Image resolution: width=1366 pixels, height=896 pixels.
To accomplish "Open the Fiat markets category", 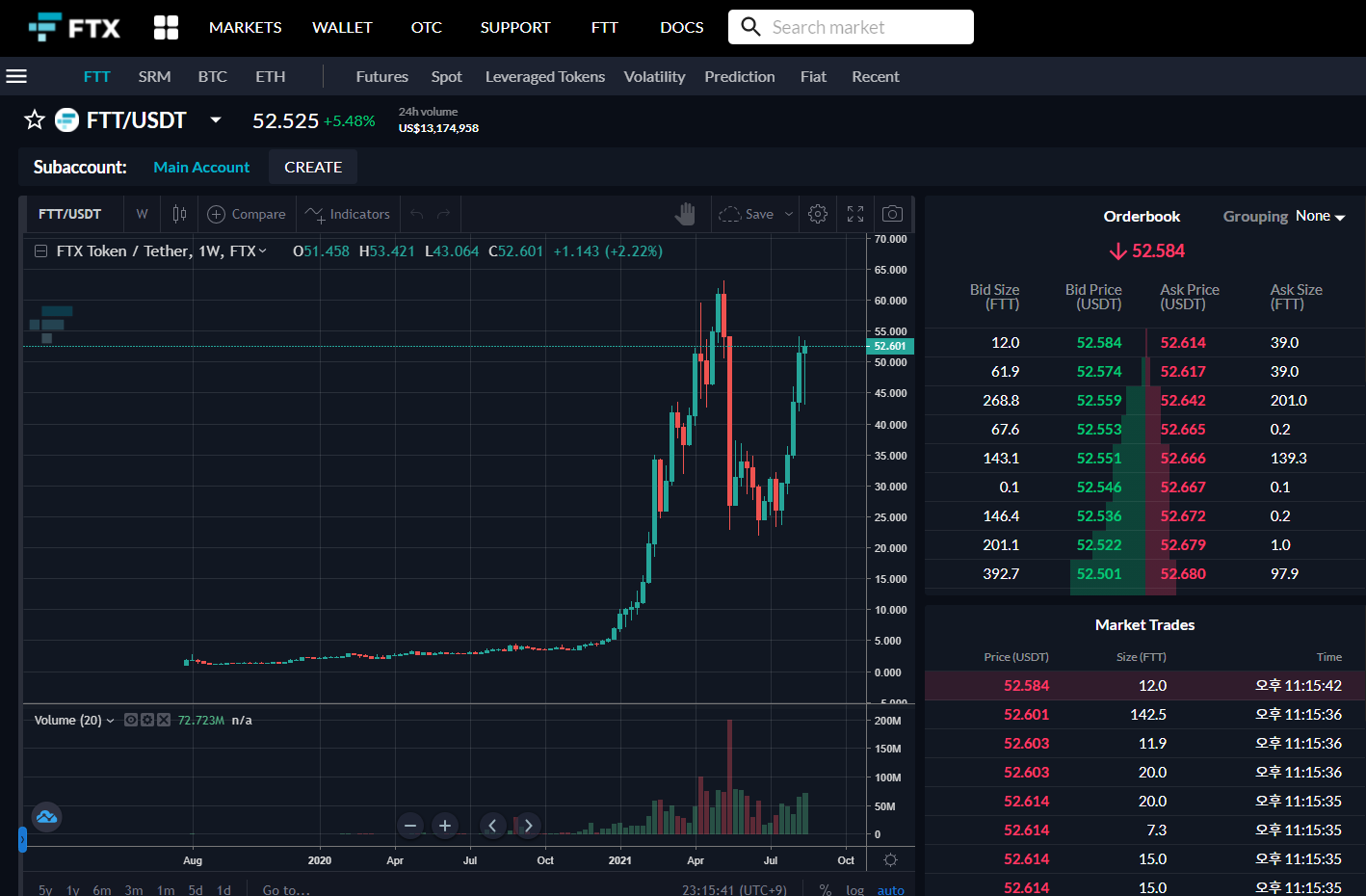I will [813, 76].
